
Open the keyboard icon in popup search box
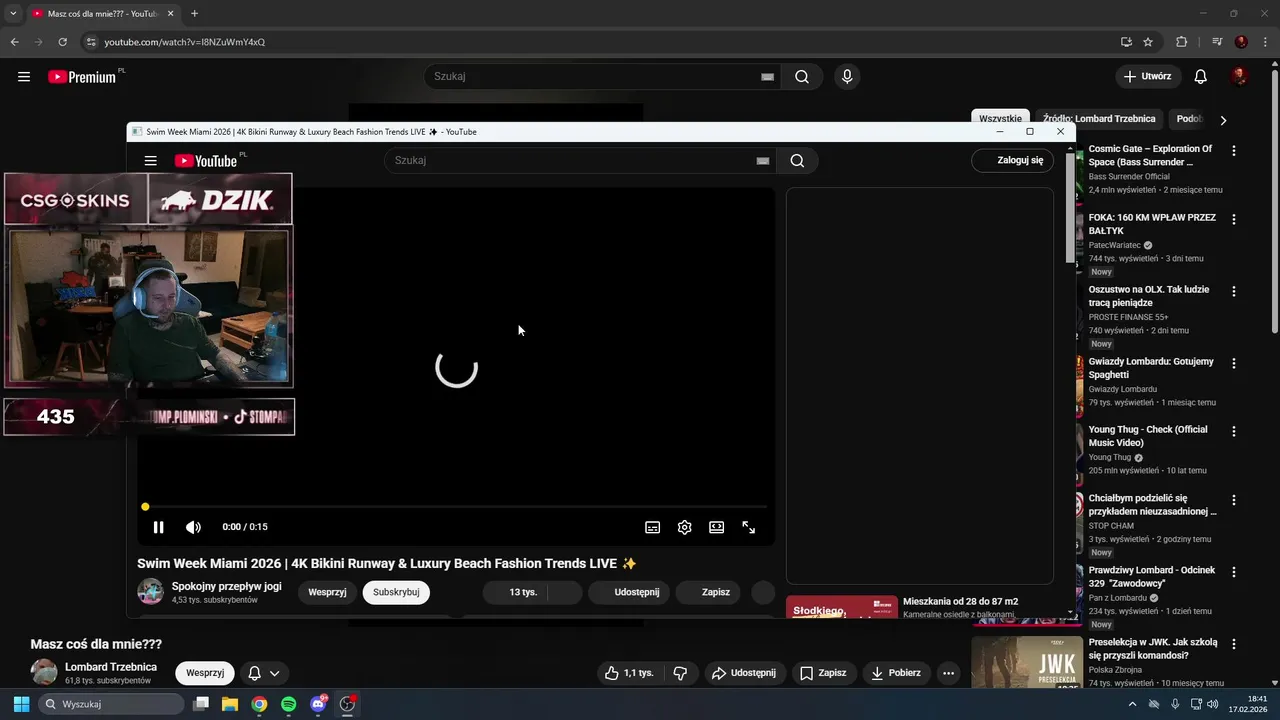tap(763, 161)
